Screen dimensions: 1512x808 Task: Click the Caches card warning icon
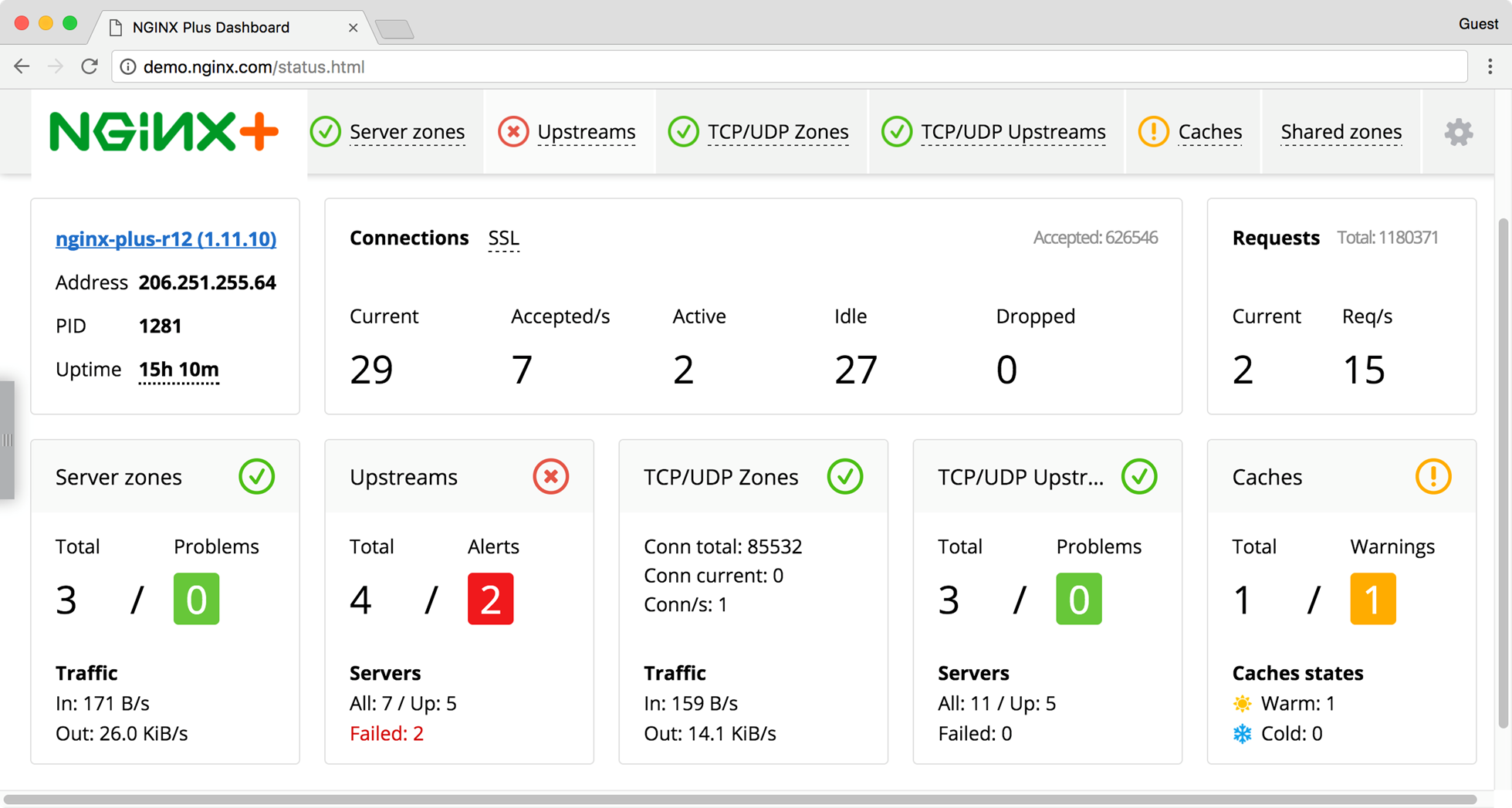pyautogui.click(x=1433, y=476)
